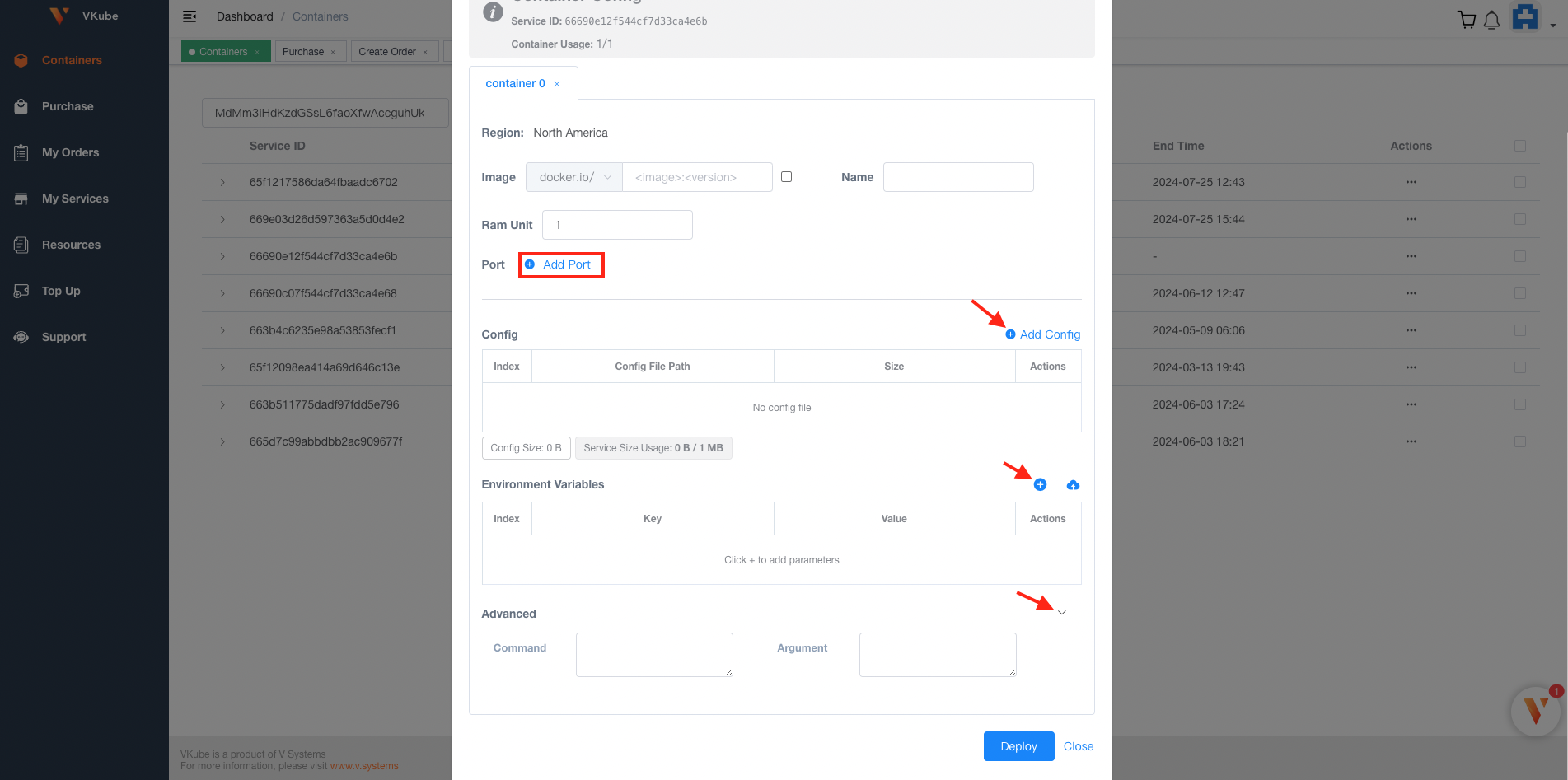
Task: Expand row 65f1217586da64fbaadc6702
Action: (x=222, y=182)
